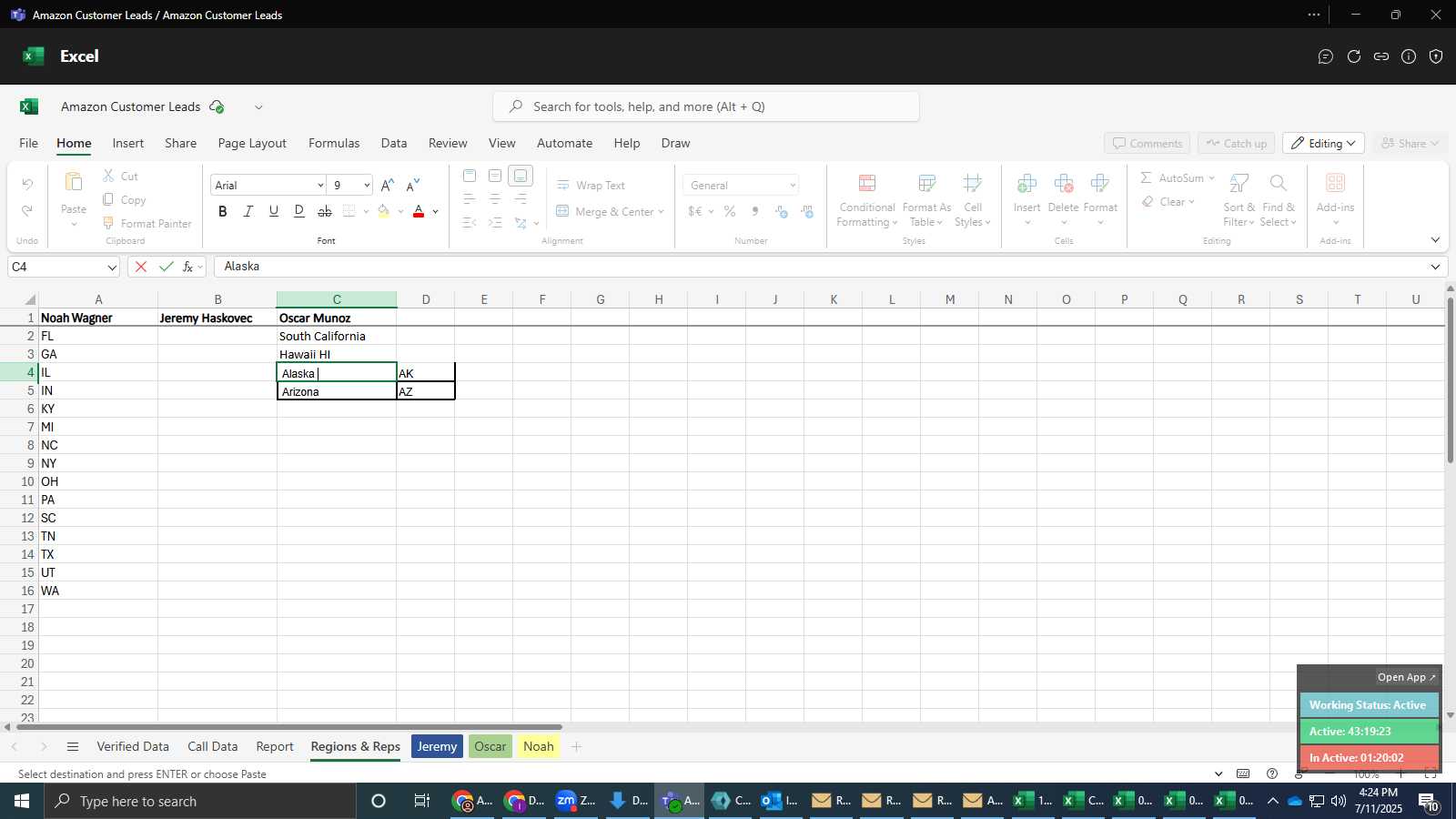Click the Windows Start button
Image resolution: width=1456 pixels, height=819 pixels.
pyautogui.click(x=22, y=801)
